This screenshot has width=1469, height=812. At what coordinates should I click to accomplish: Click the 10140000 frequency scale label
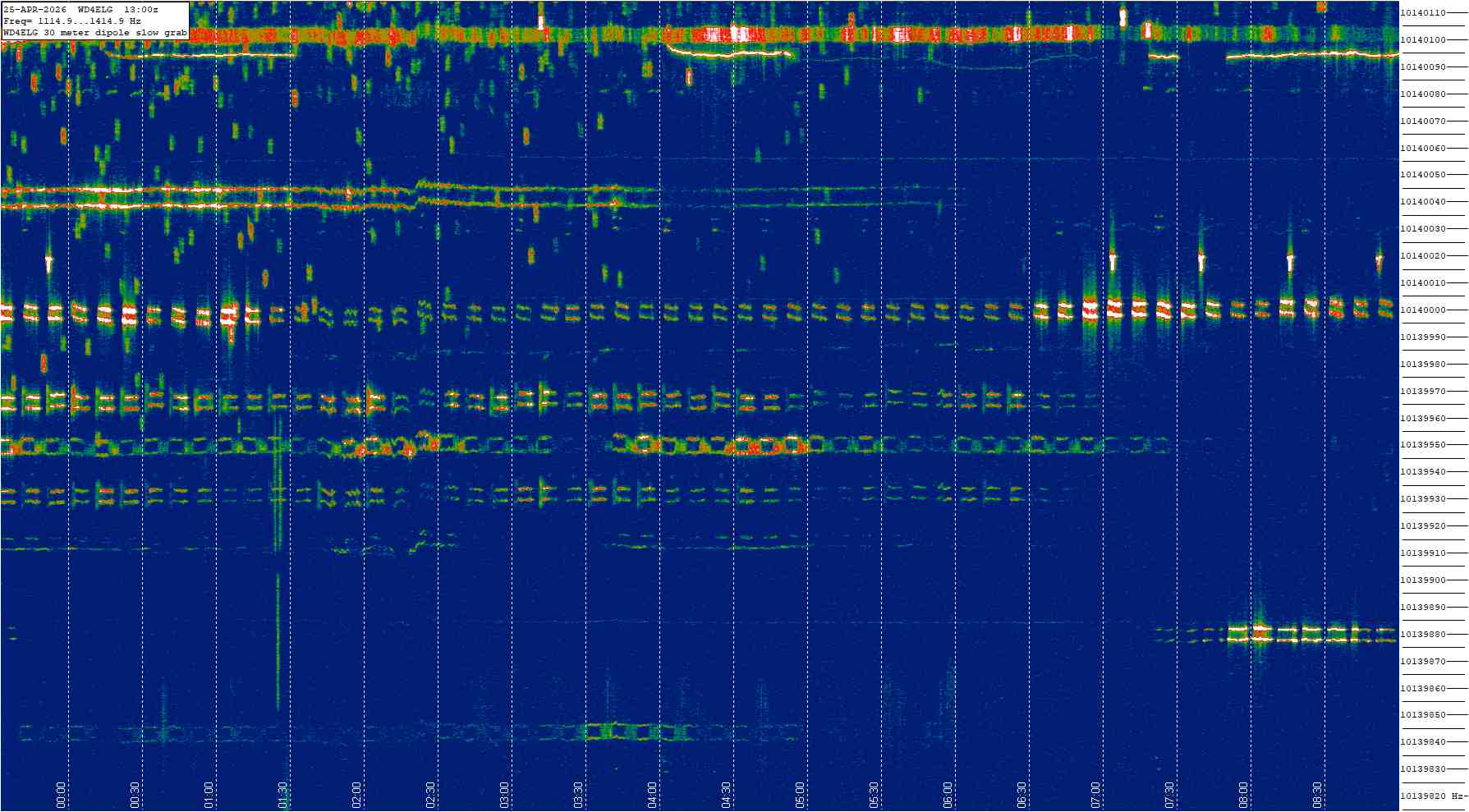1423,310
